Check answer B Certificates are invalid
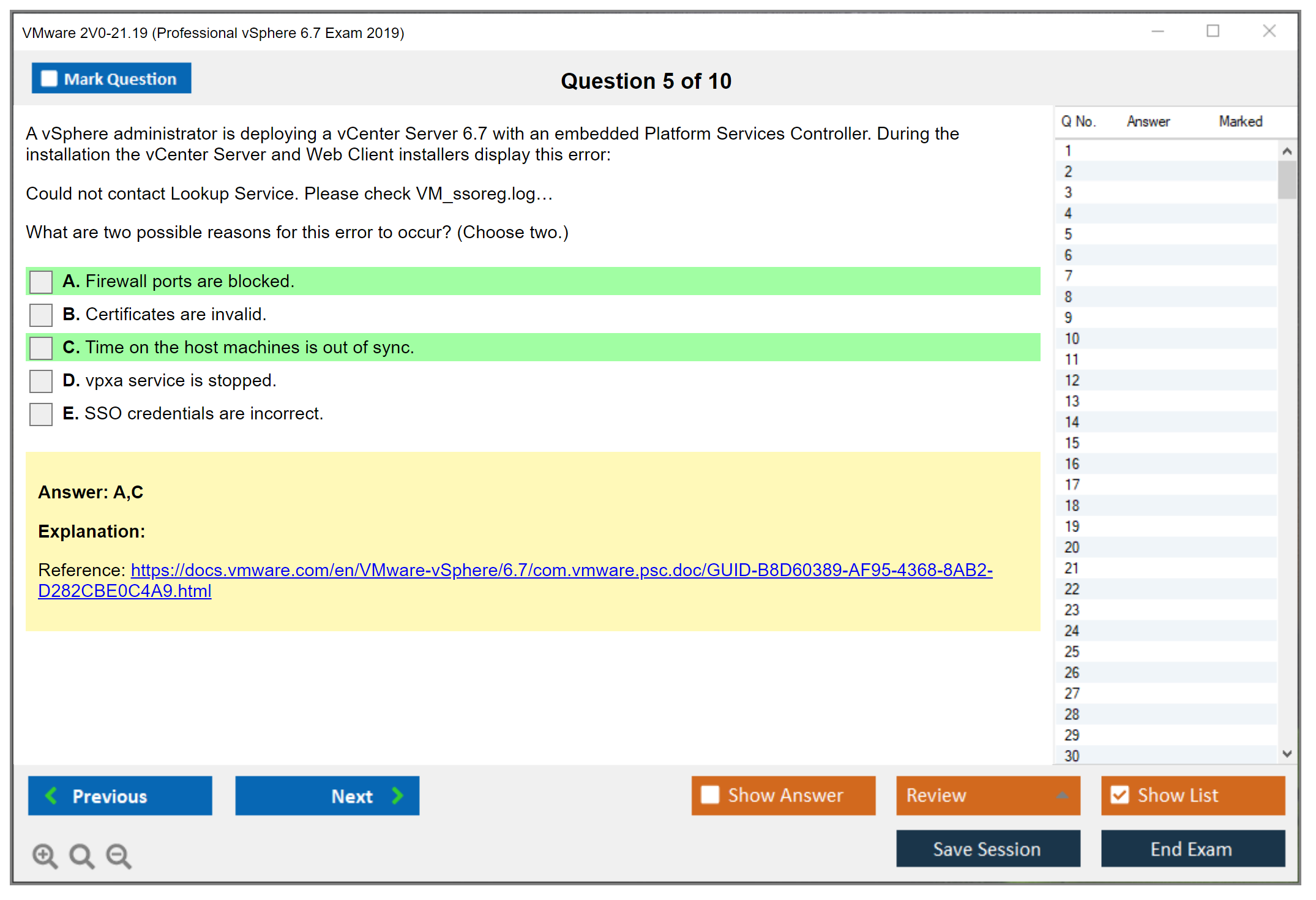 (41, 315)
